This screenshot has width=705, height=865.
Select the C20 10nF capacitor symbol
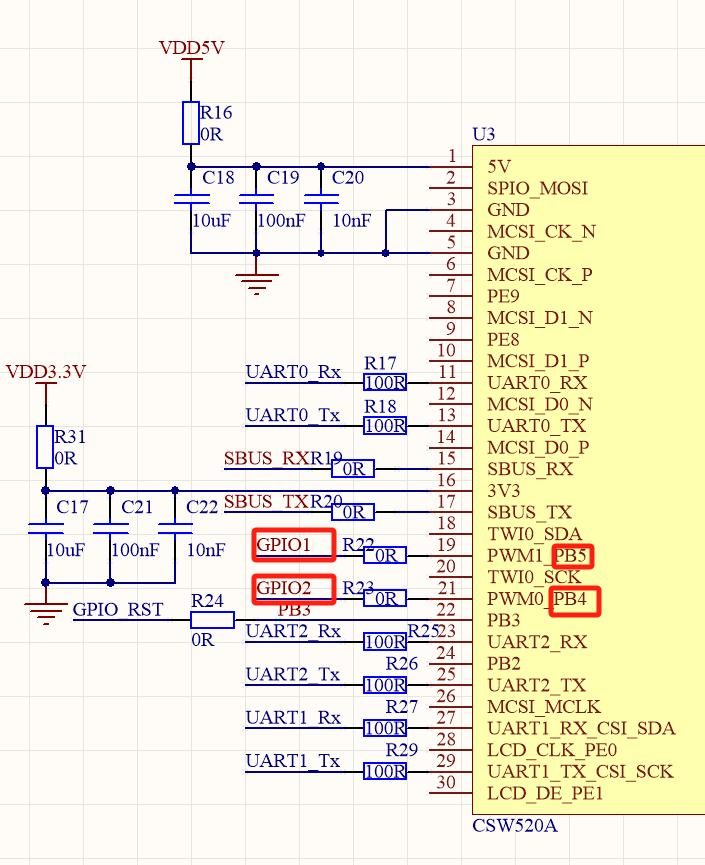click(321, 199)
